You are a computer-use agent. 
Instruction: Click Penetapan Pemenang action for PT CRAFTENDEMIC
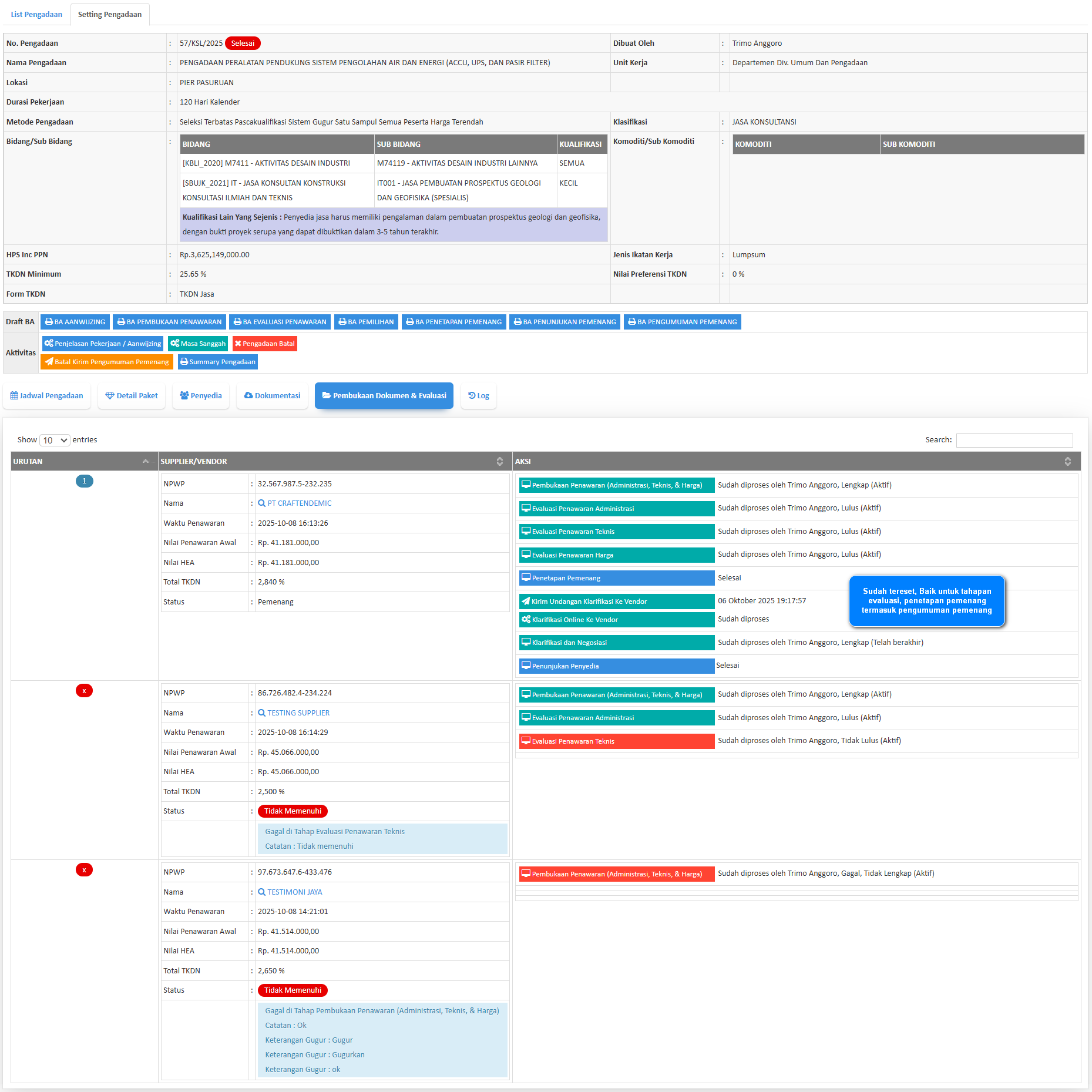coord(616,578)
